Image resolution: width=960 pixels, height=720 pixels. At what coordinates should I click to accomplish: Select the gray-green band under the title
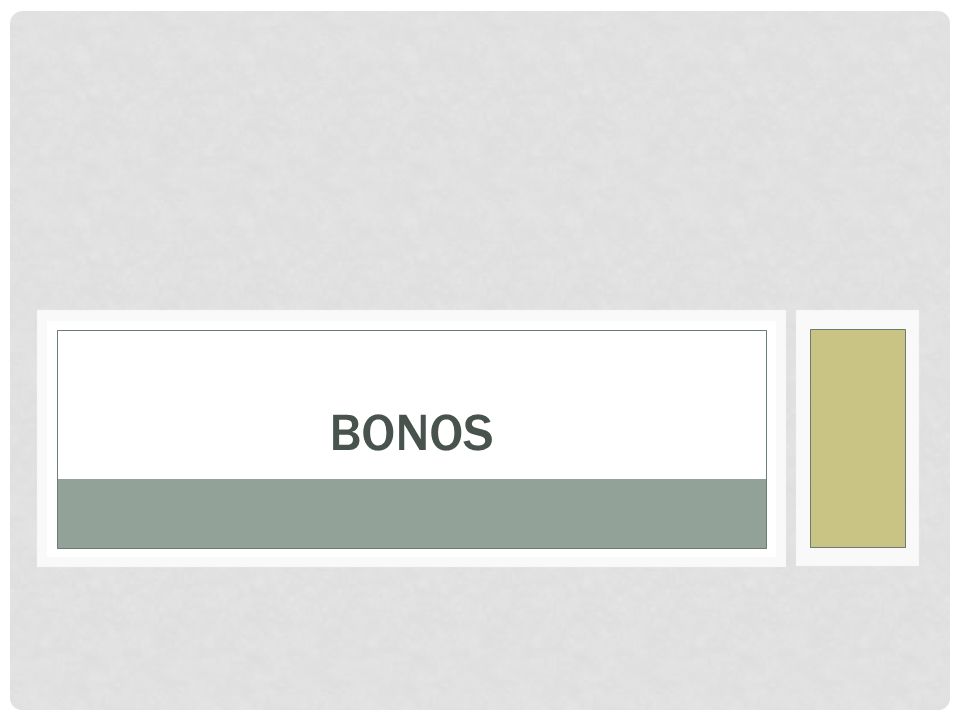point(411,514)
